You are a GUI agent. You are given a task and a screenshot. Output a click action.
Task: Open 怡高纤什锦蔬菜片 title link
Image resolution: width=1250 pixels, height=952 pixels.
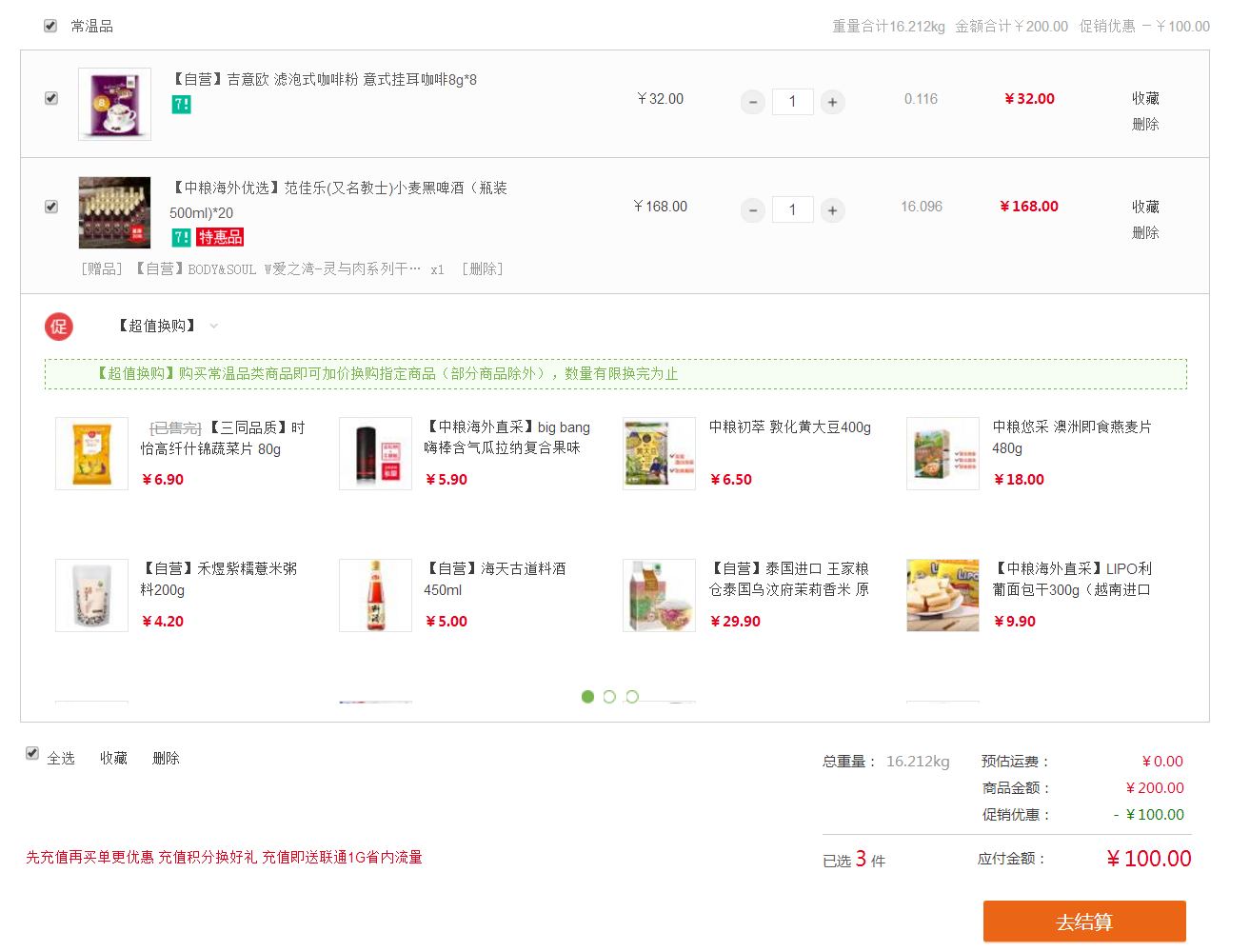pos(224,438)
